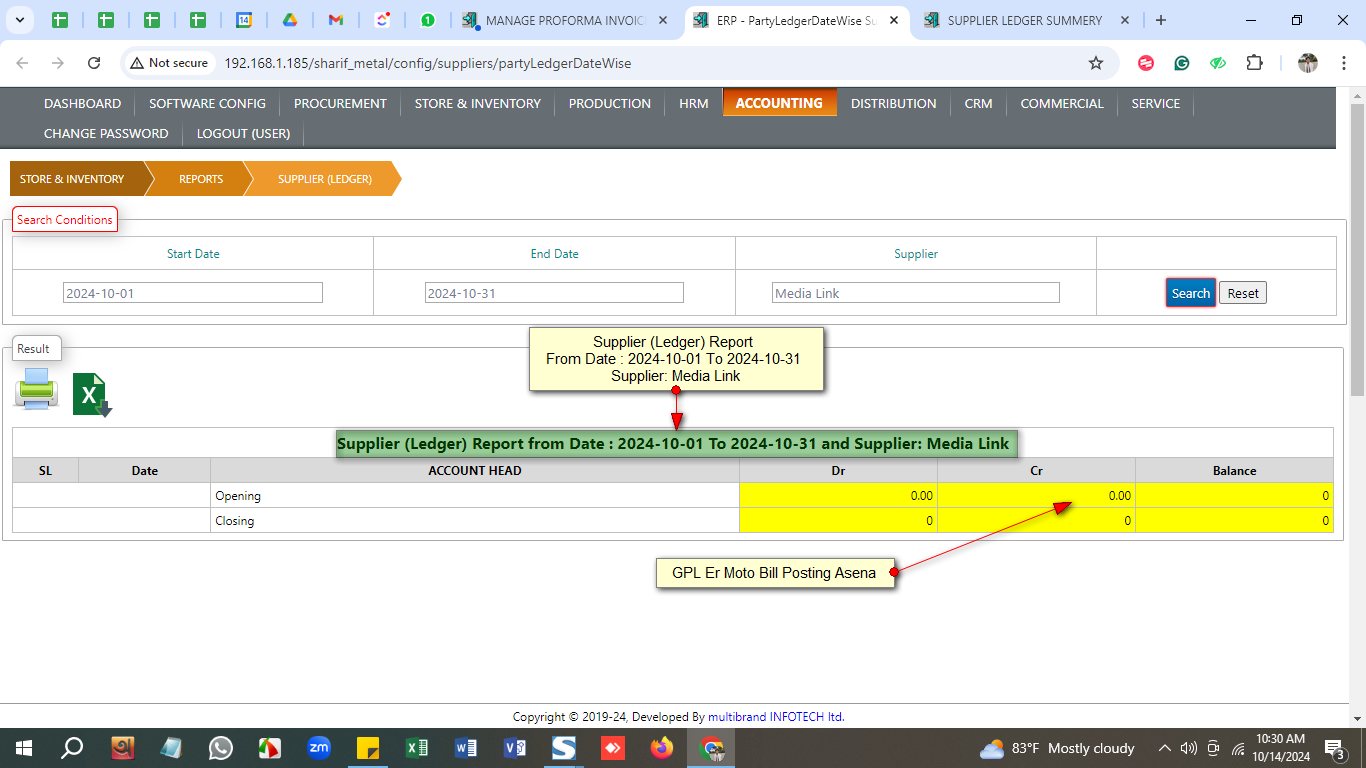This screenshot has width=1366, height=768.
Task: Open WhatsApp from the taskbar
Action: (x=220, y=748)
